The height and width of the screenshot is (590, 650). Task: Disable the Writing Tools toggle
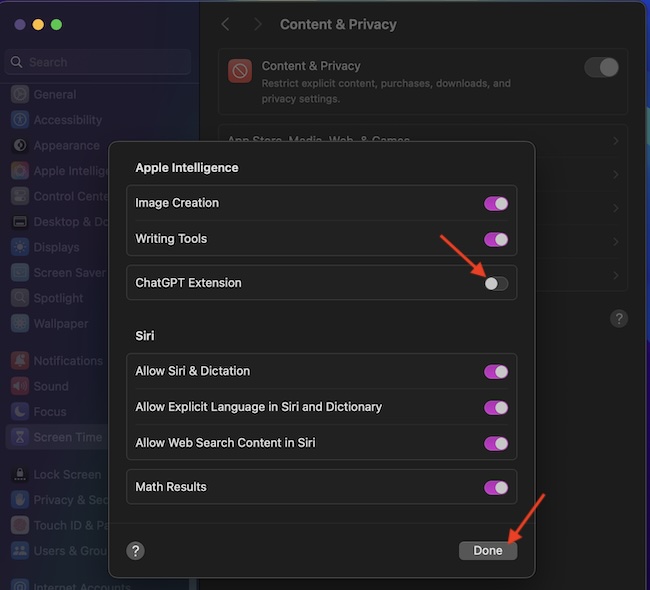pyautogui.click(x=496, y=239)
